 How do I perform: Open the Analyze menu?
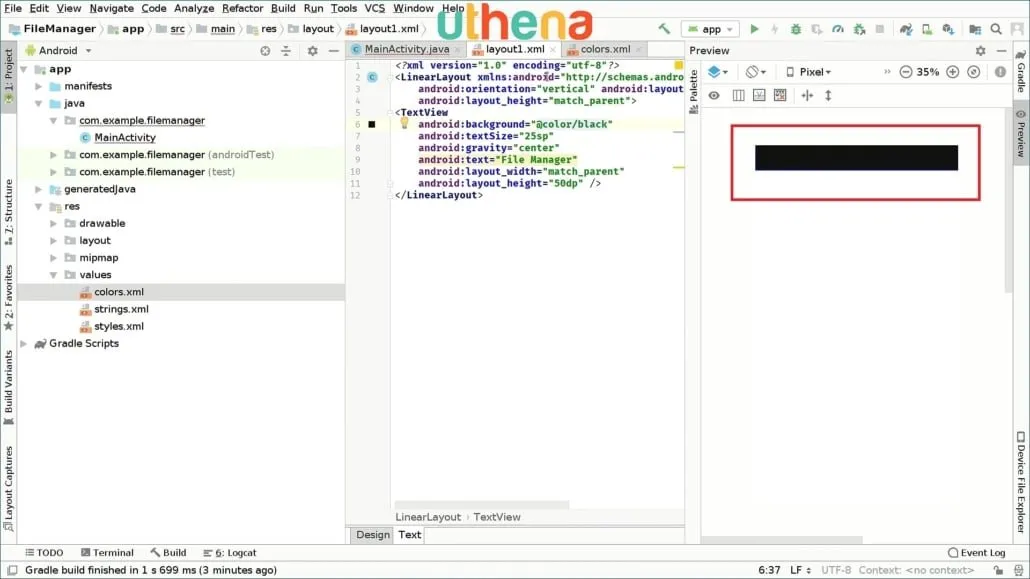pos(194,9)
